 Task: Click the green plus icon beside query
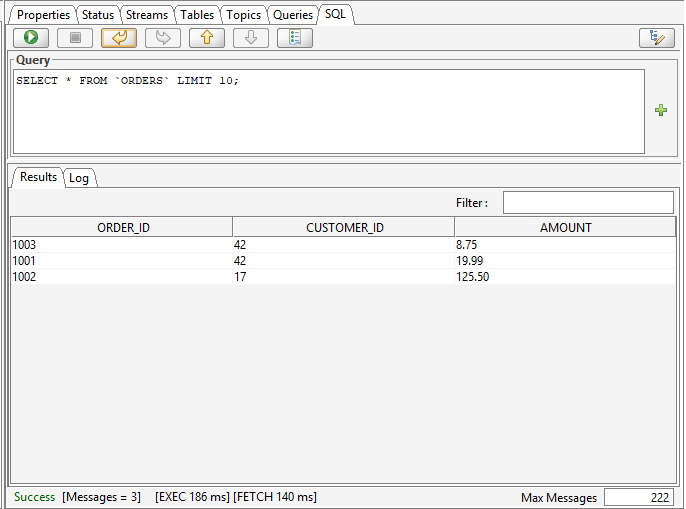pyautogui.click(x=661, y=110)
